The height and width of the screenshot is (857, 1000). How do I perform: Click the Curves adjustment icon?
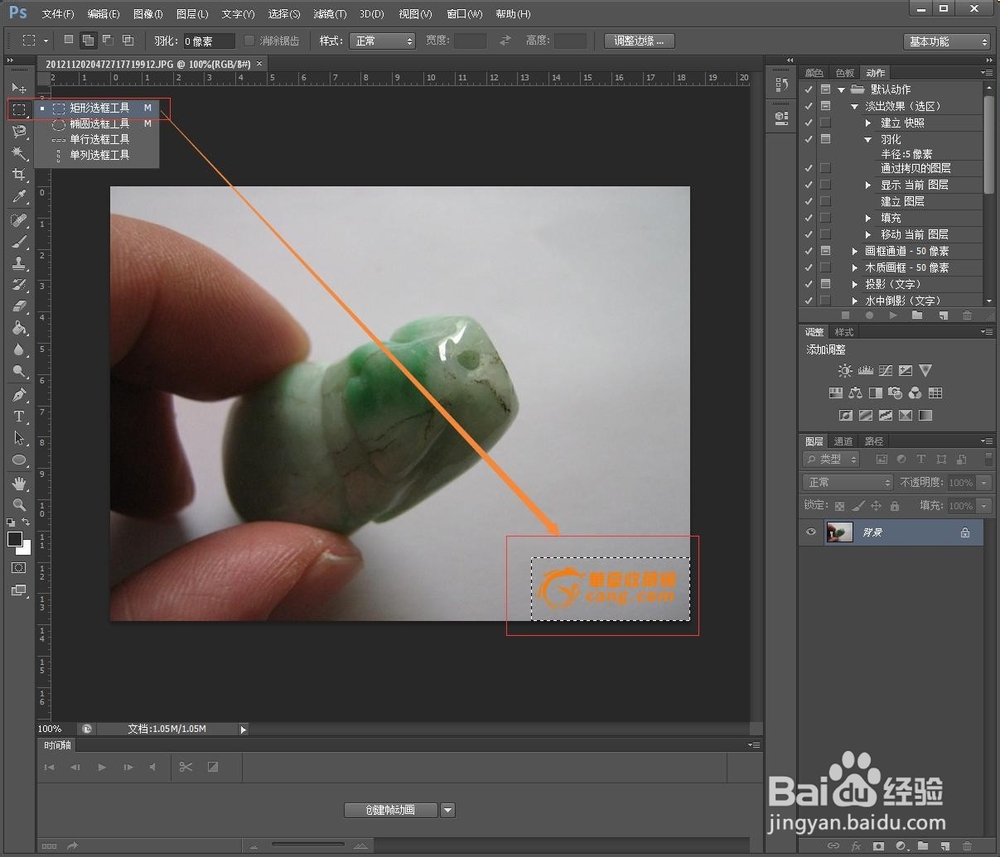tap(885, 370)
